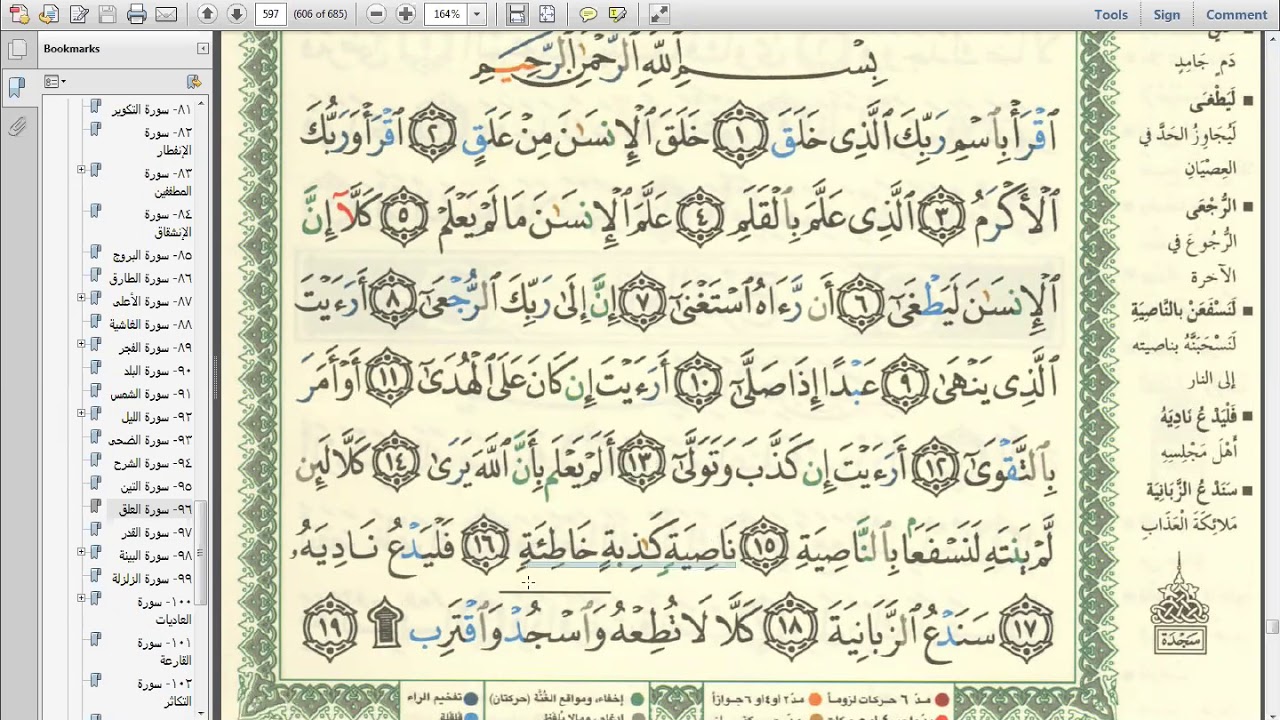Add a sticky note comment

[588, 14]
